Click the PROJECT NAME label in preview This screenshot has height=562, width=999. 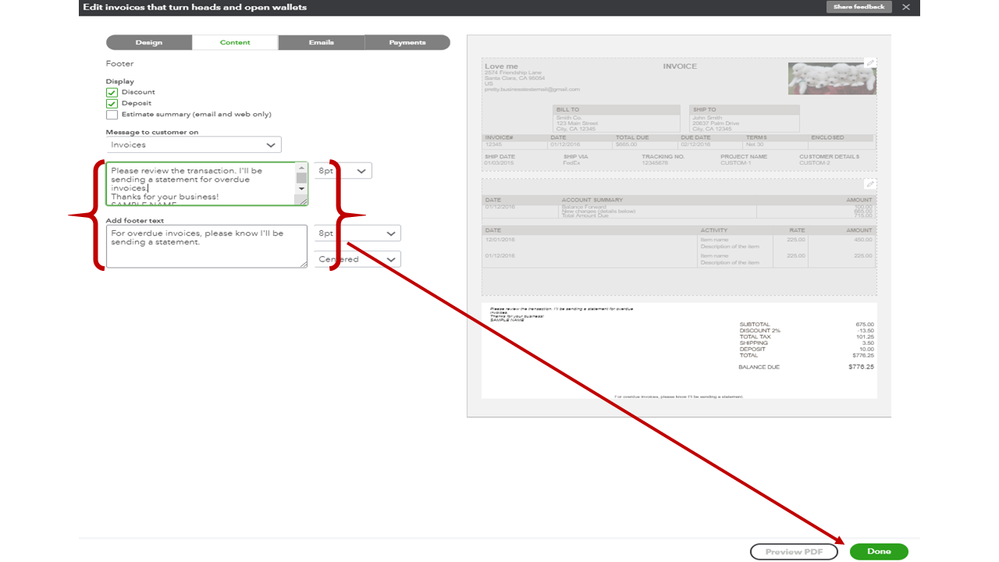pyautogui.click(x=744, y=157)
